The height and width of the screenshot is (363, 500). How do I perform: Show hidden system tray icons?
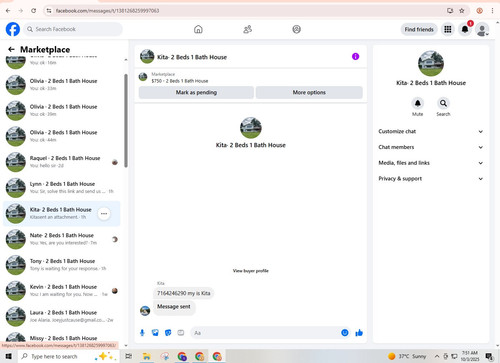(x=437, y=356)
